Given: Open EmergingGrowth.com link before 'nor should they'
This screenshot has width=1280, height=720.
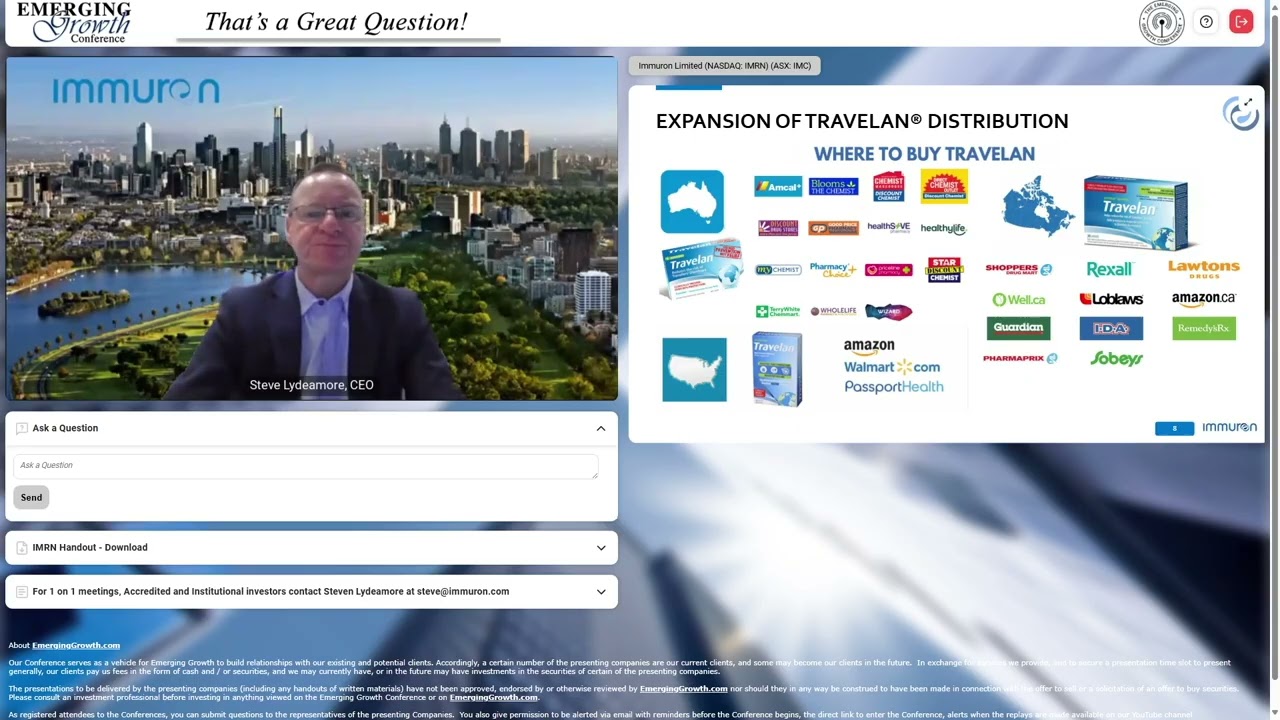Looking at the screenshot, I should click(x=684, y=688).
